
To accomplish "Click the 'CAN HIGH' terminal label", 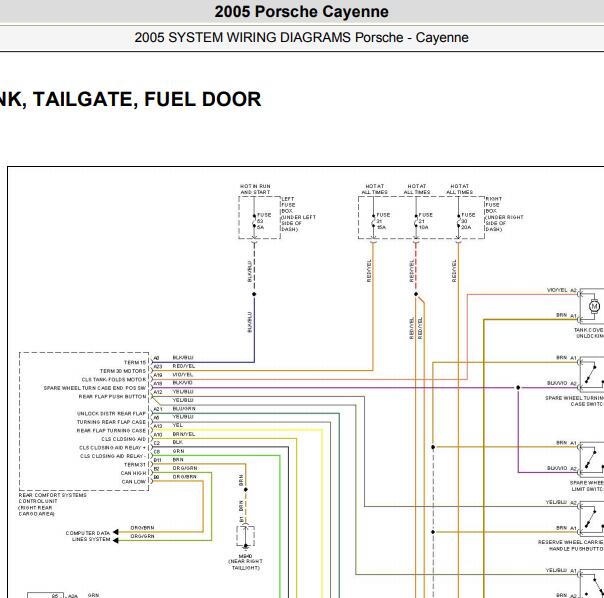I will point(133,473).
